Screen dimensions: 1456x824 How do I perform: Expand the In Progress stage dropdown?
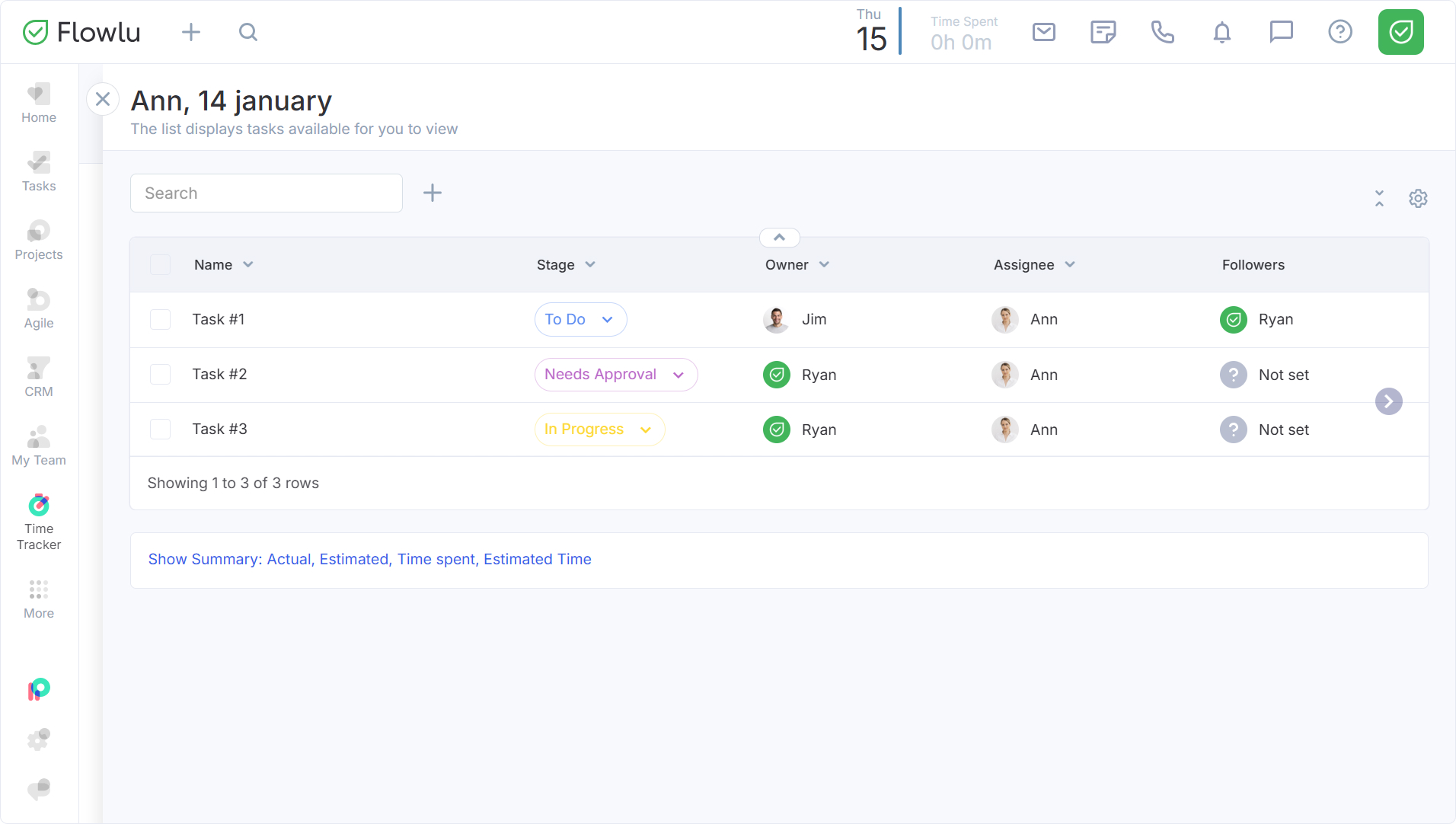[599, 429]
